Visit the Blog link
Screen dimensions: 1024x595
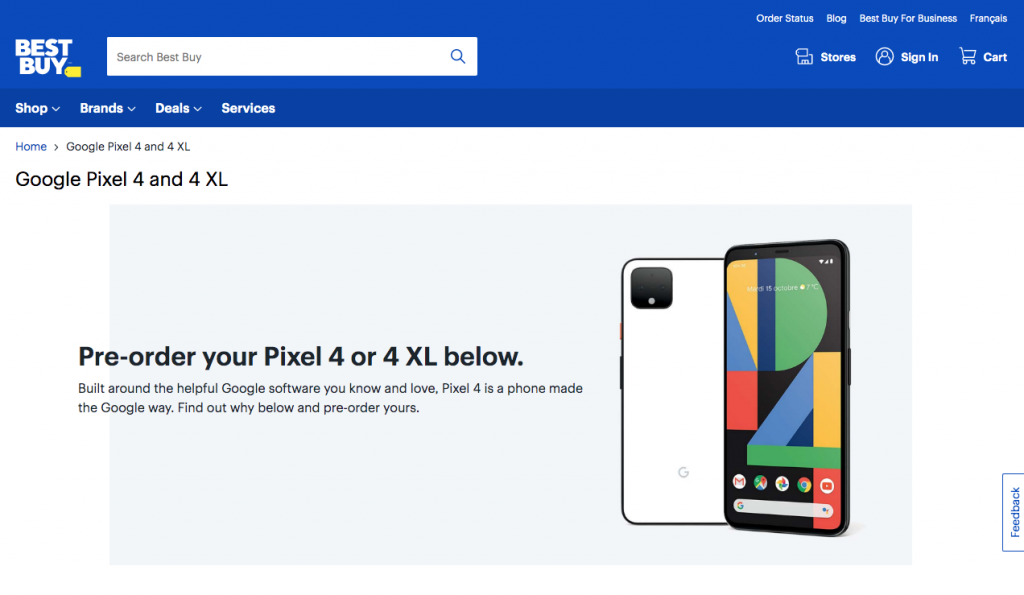(836, 18)
